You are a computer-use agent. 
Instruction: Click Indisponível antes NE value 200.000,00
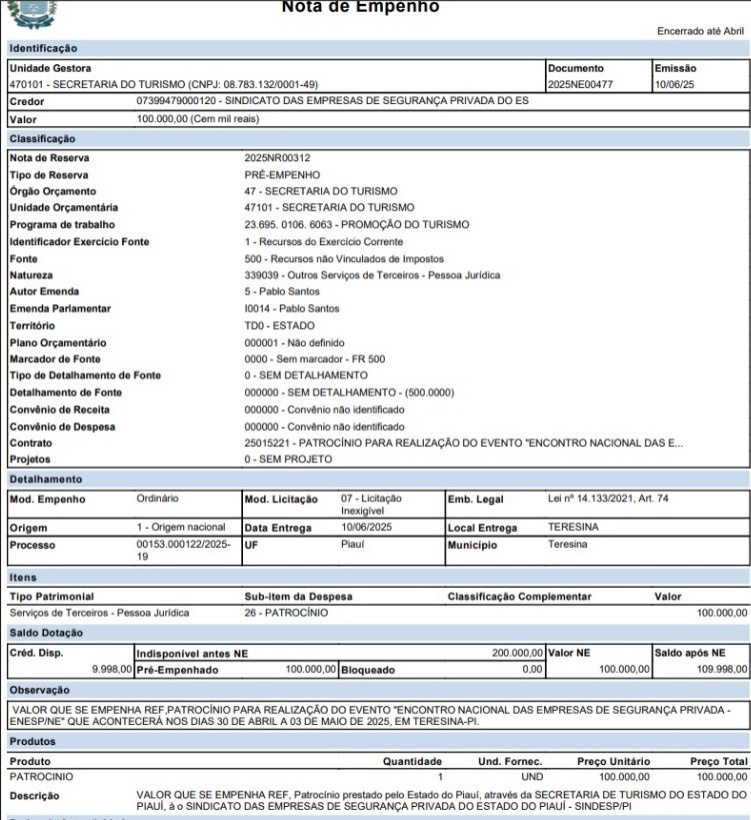coord(517,653)
